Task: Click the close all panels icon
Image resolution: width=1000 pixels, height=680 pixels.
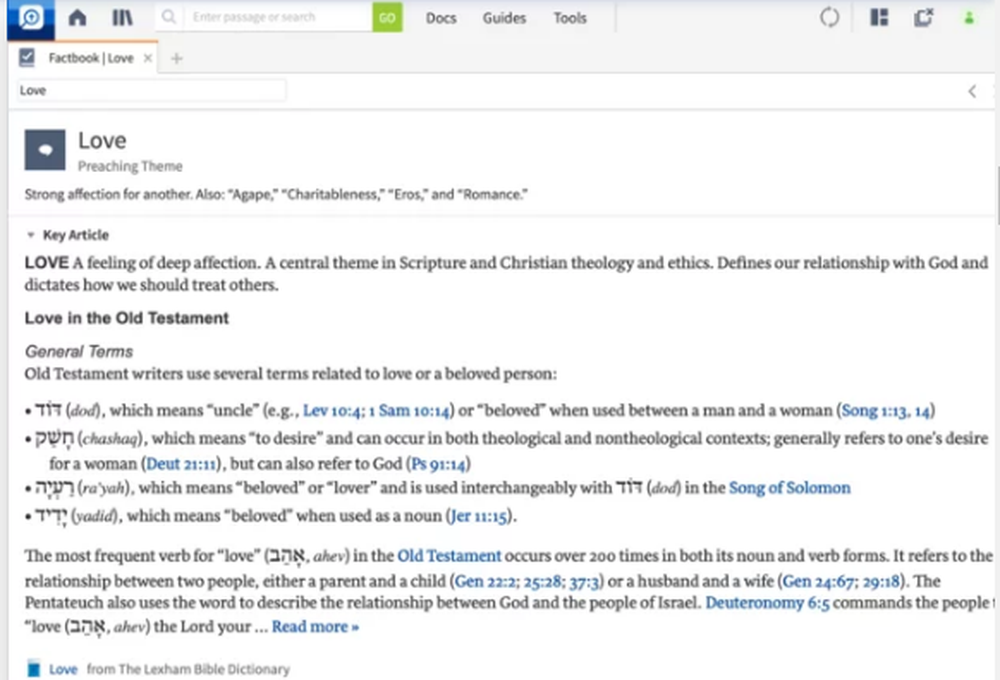Action: 923,17
